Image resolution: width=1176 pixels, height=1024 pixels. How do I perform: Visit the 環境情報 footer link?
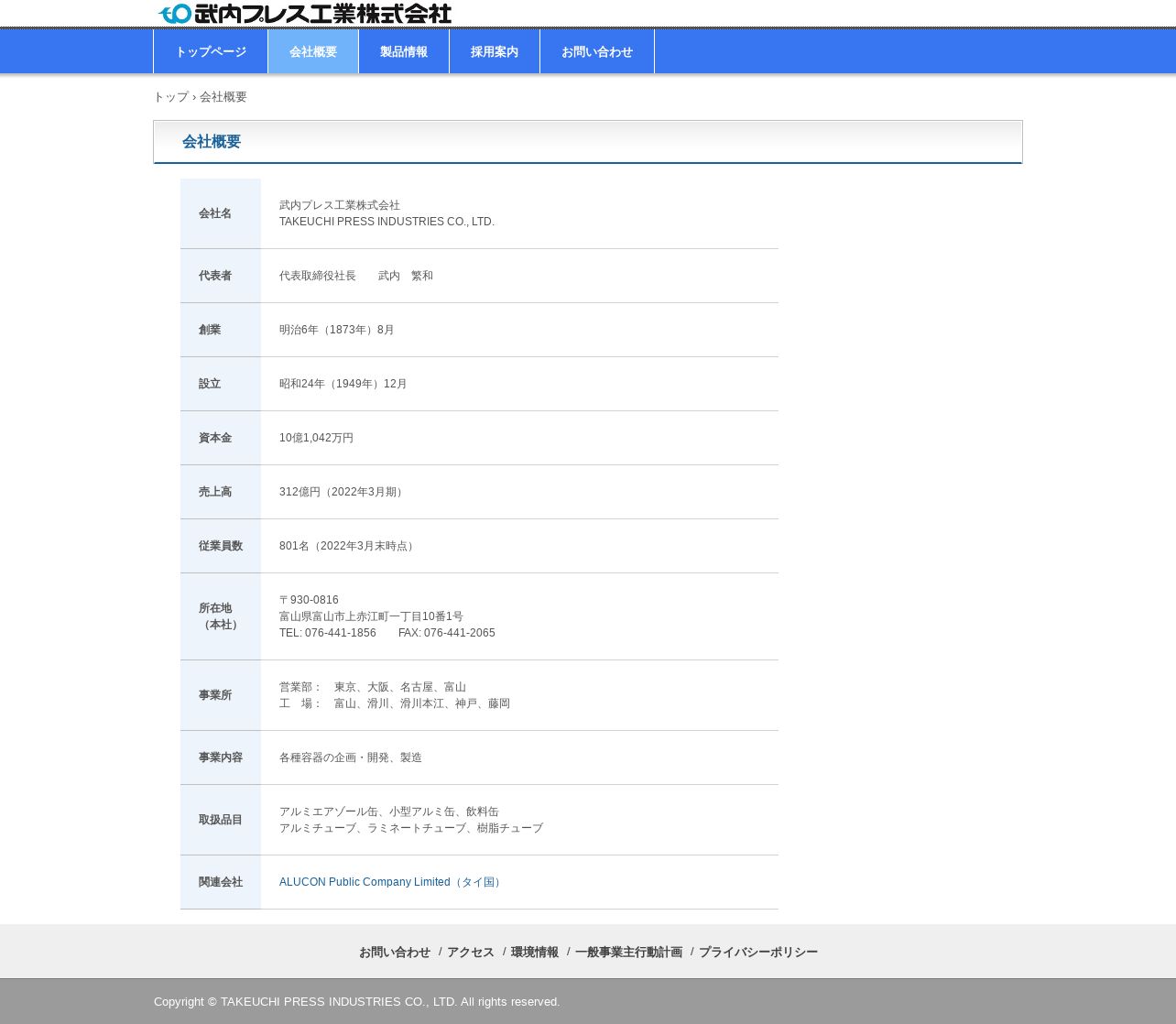click(535, 953)
